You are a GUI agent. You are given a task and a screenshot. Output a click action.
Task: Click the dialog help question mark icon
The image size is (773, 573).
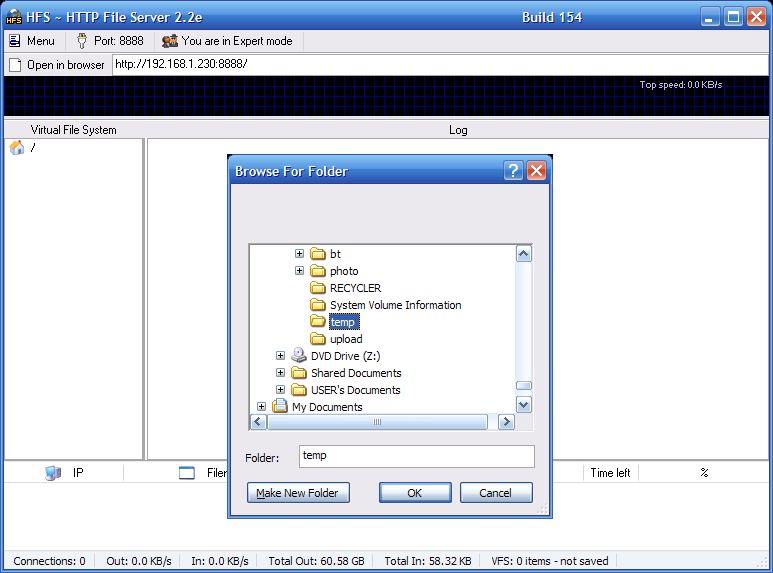click(x=513, y=171)
